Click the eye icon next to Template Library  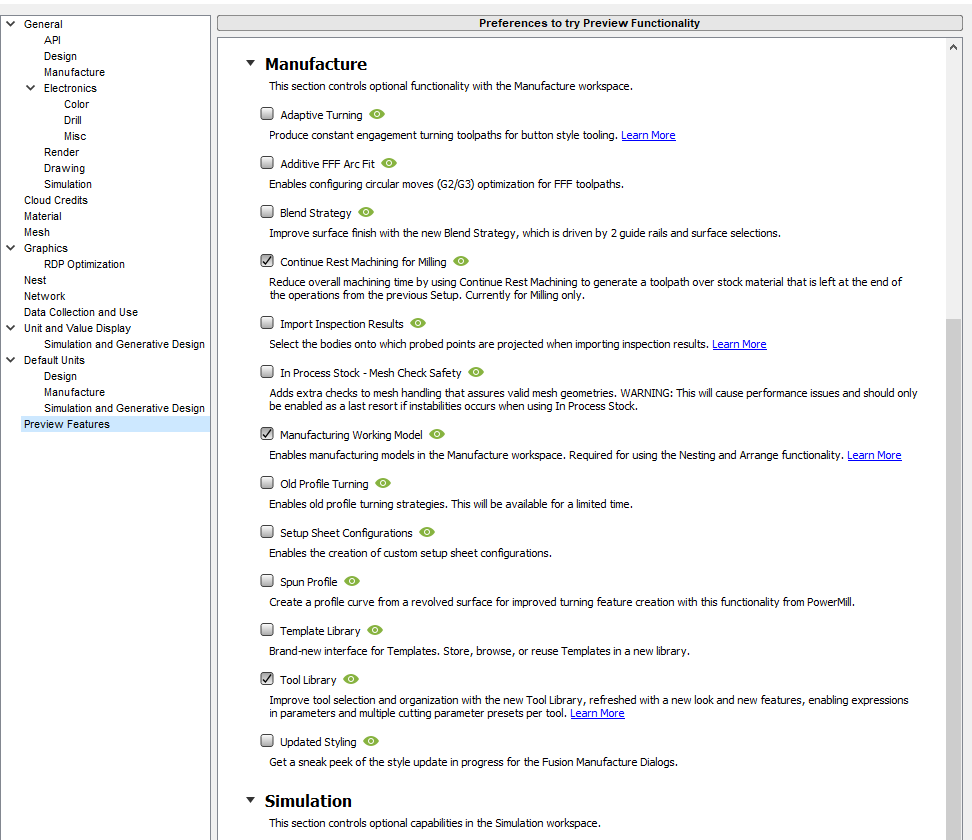click(375, 630)
